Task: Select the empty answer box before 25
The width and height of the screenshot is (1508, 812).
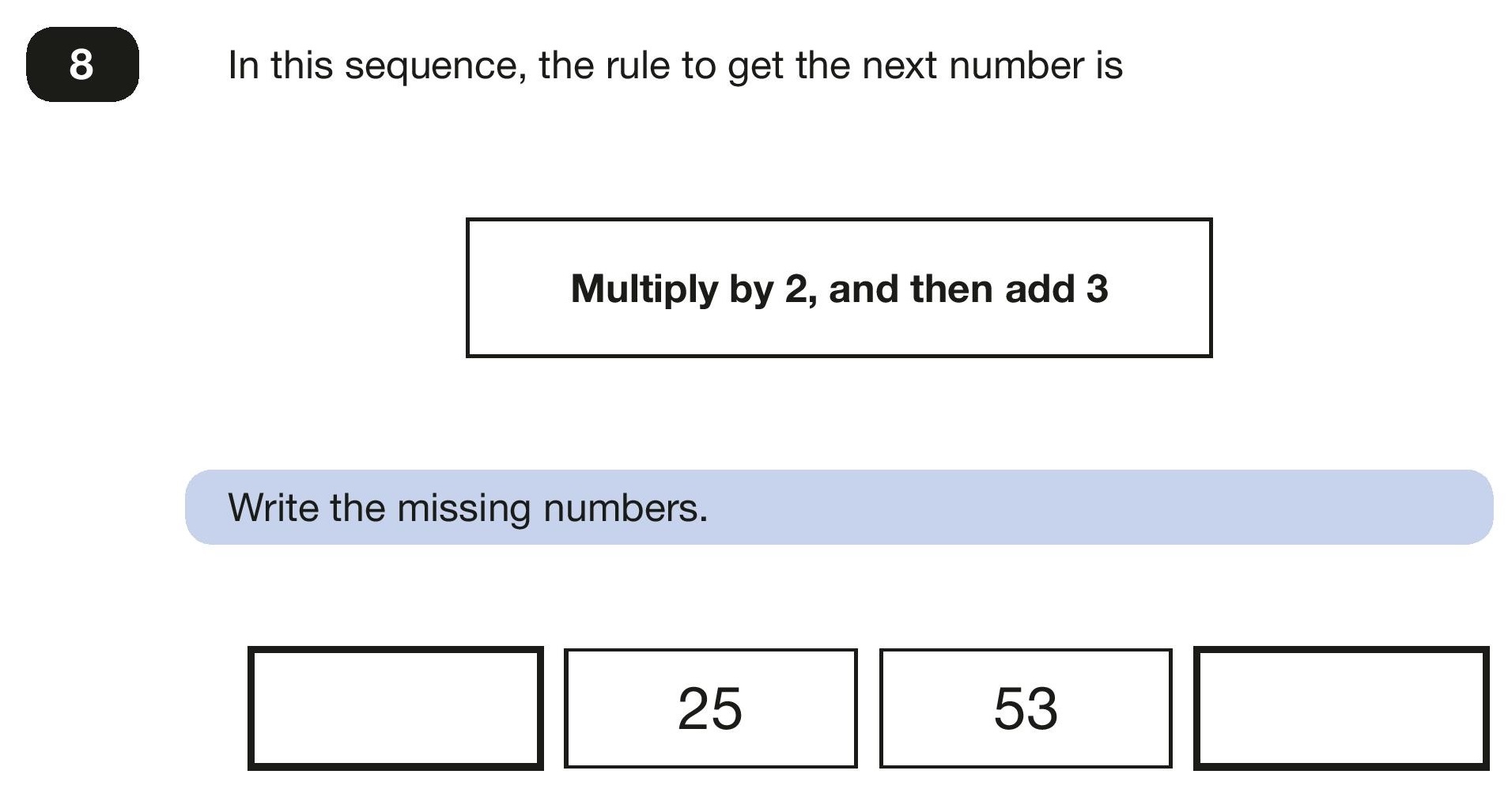Action: 395,708
